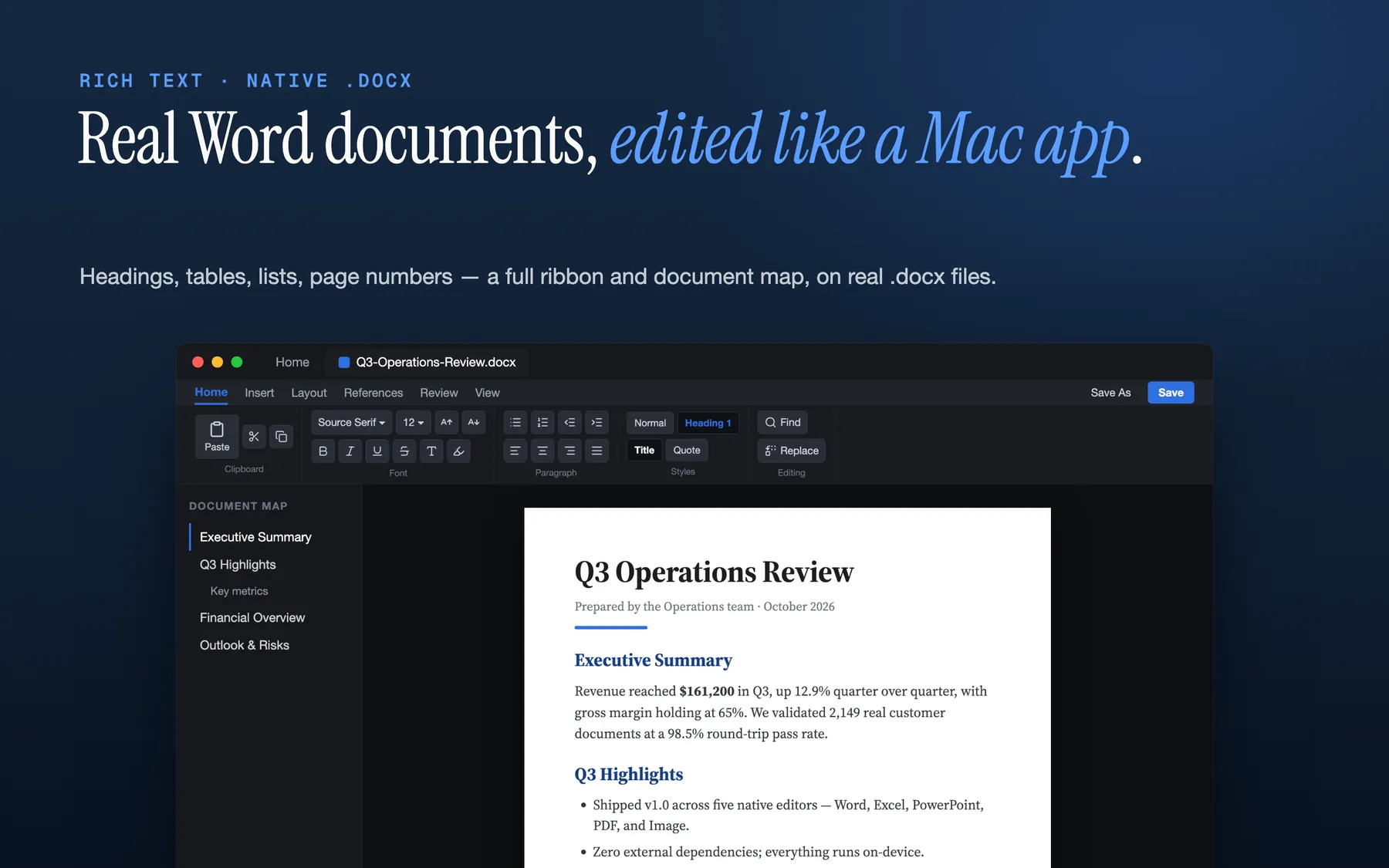Click the 'Shipped v1.0 across five' bullet
1389x868 pixels.
click(x=788, y=815)
